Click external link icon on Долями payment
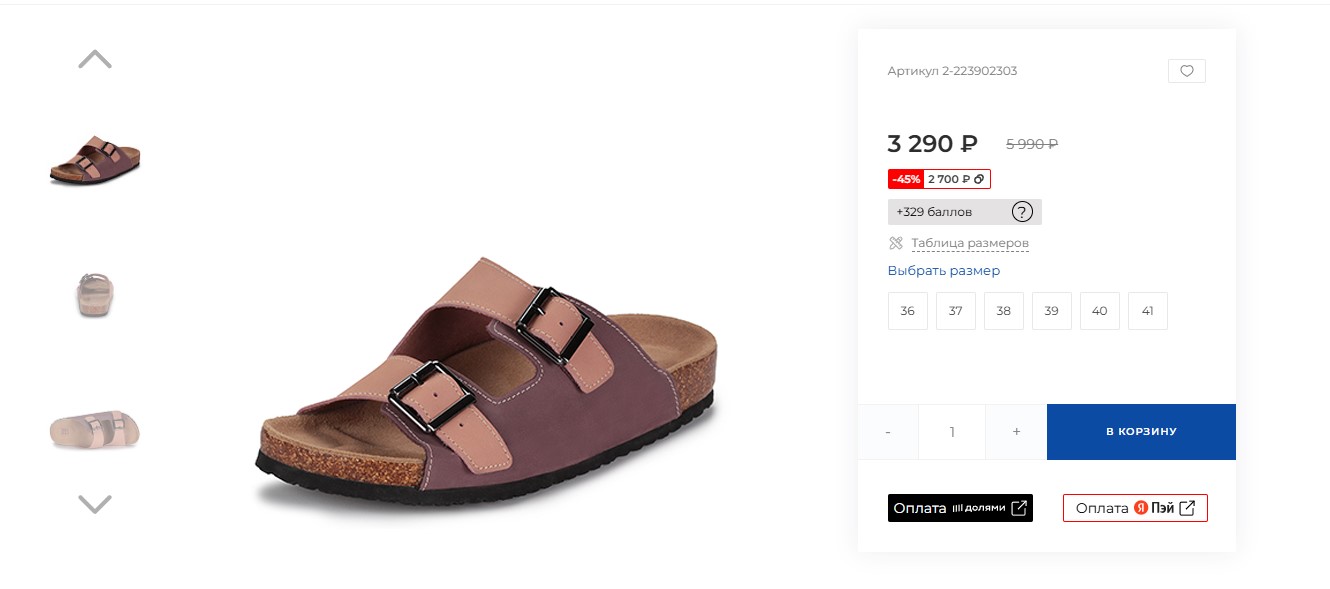The height and width of the screenshot is (589, 1330). pyautogui.click(x=1019, y=508)
